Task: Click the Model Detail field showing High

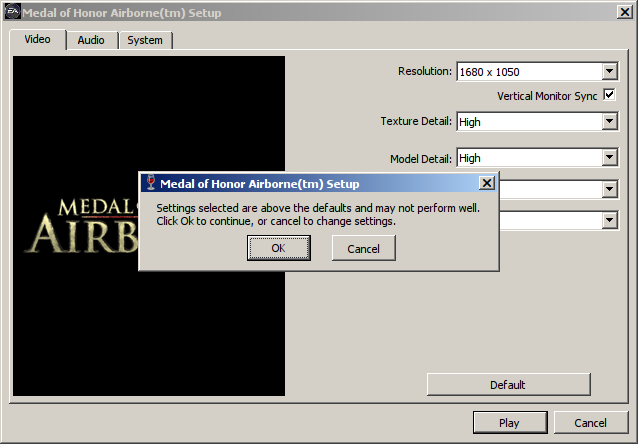Action: coord(537,157)
